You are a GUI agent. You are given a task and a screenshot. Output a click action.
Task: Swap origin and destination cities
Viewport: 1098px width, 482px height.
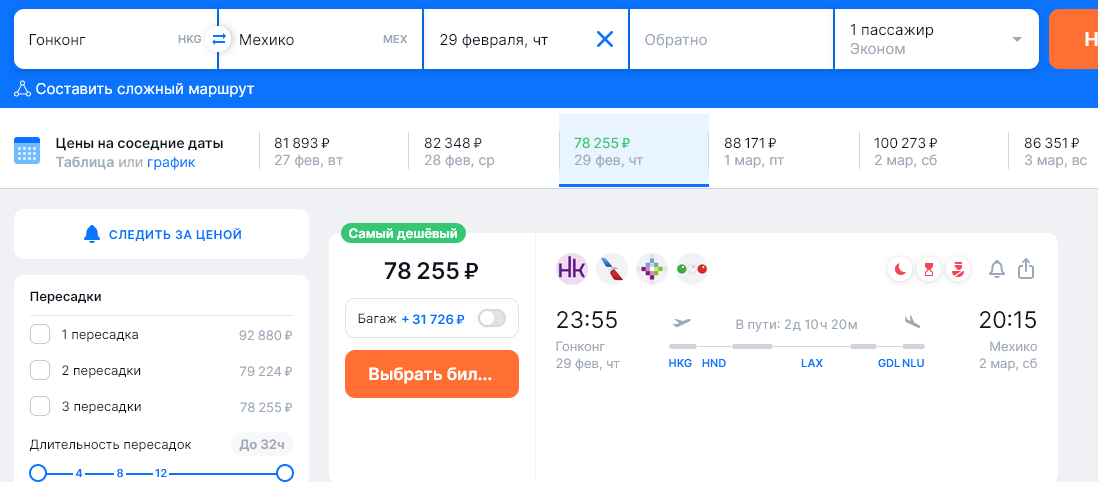click(x=218, y=39)
